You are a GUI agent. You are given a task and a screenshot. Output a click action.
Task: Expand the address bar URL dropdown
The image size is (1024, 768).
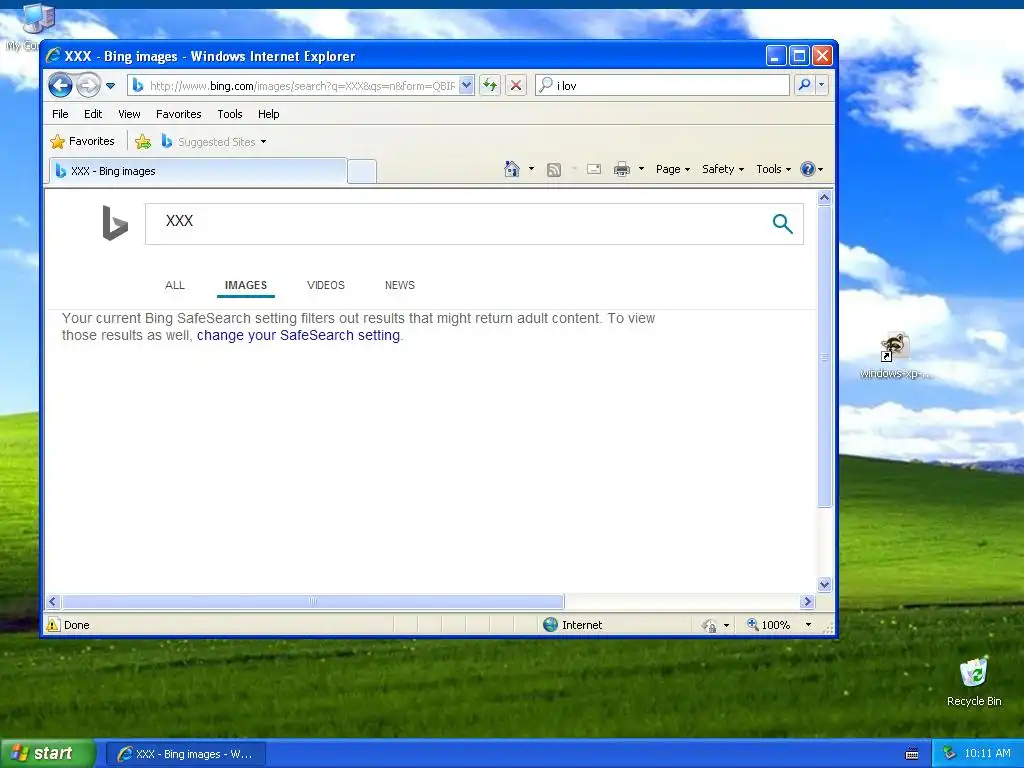[x=466, y=85]
